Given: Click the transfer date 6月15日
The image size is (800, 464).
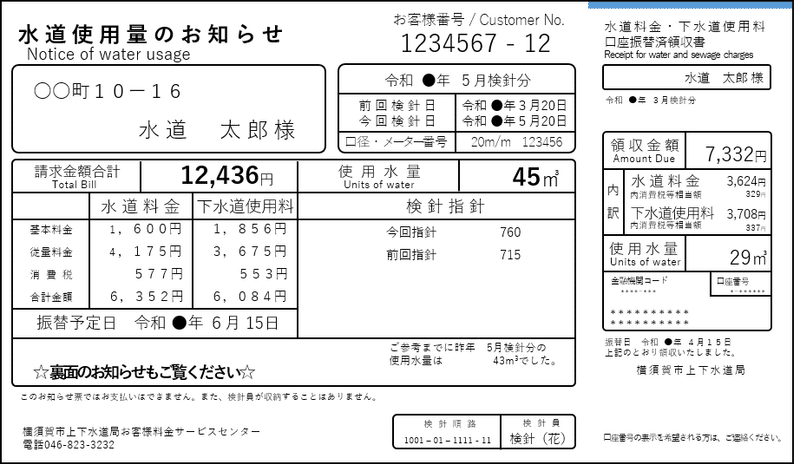Looking at the screenshot, I should [207, 323].
